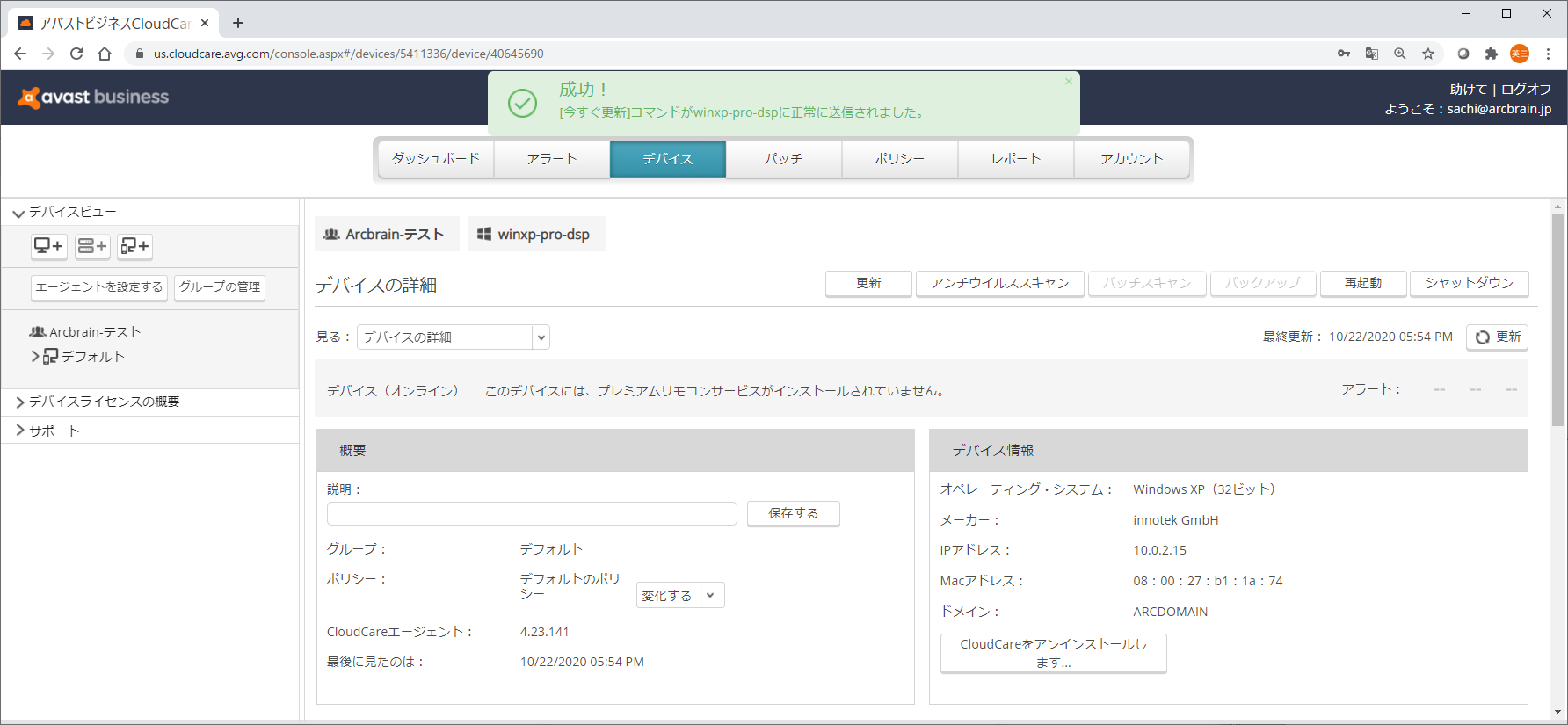The width and height of the screenshot is (1568, 725).
Task: Open a new browser tab
Action: (238, 23)
